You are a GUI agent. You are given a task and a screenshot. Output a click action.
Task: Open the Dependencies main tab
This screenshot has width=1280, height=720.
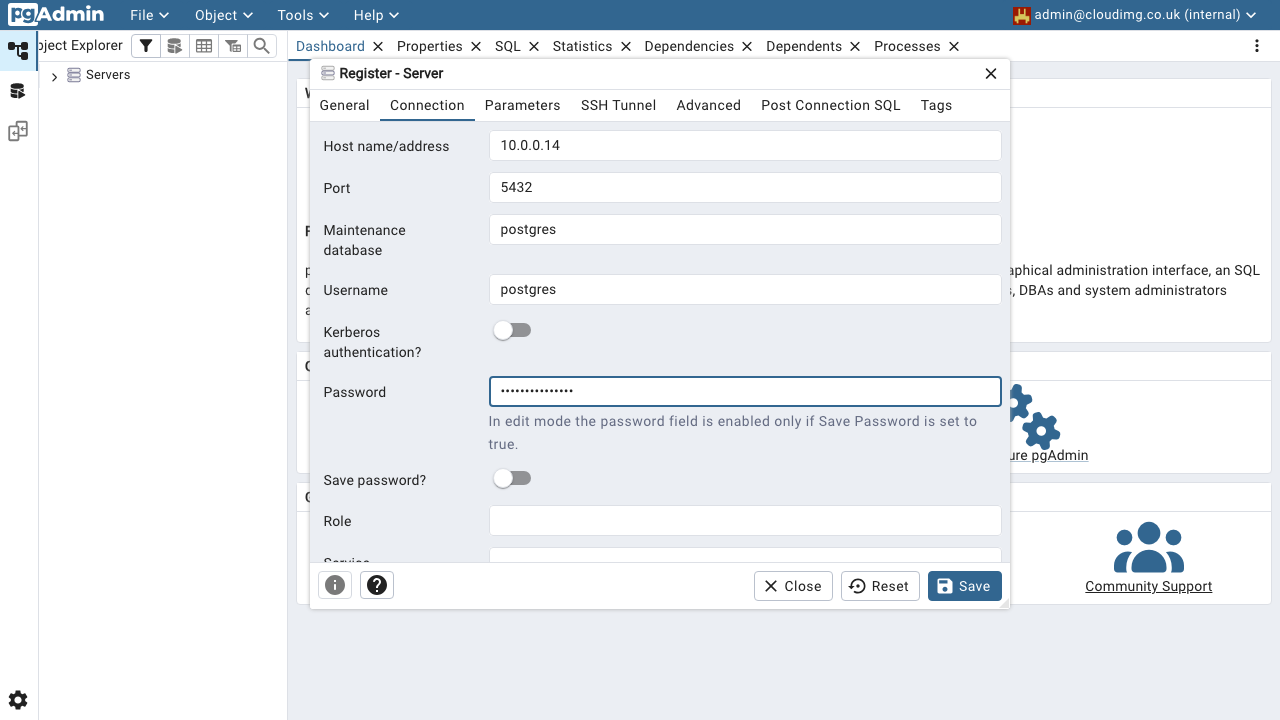[x=689, y=46]
